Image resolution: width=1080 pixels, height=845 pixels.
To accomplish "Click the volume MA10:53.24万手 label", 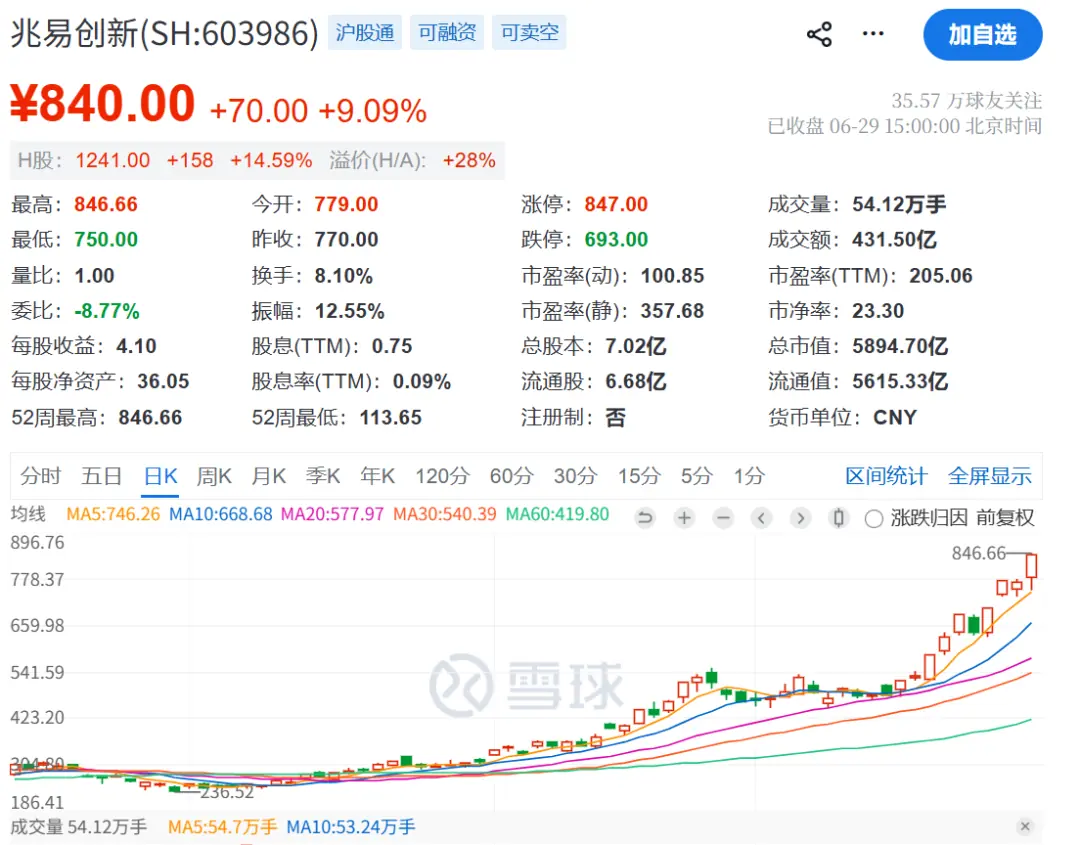I will [351, 826].
